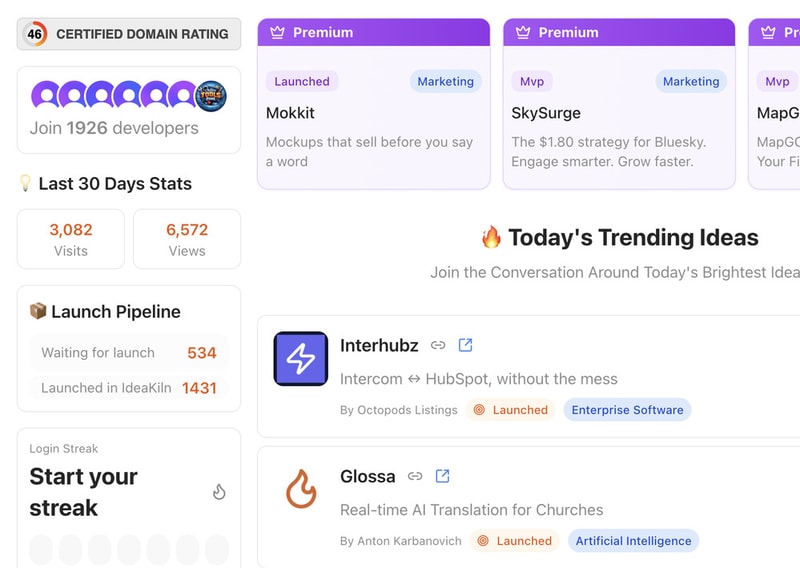Click the crown icon on Mokkit card

(x=276, y=32)
